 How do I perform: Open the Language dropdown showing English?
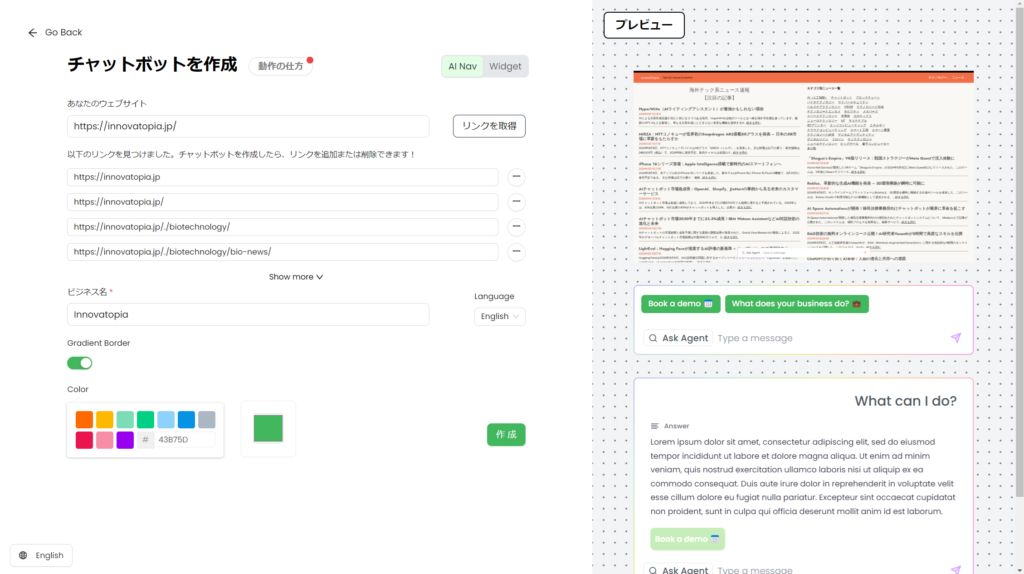pos(500,316)
